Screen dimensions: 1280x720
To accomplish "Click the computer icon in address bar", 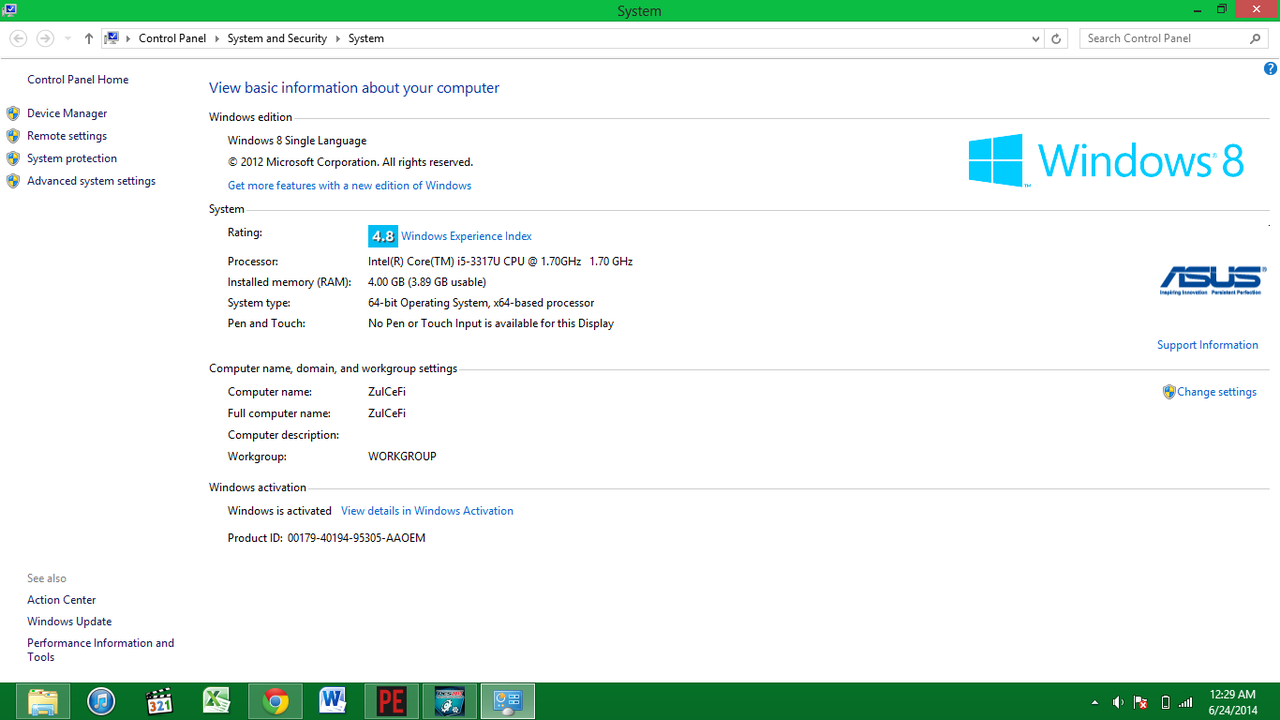I will click(x=112, y=38).
